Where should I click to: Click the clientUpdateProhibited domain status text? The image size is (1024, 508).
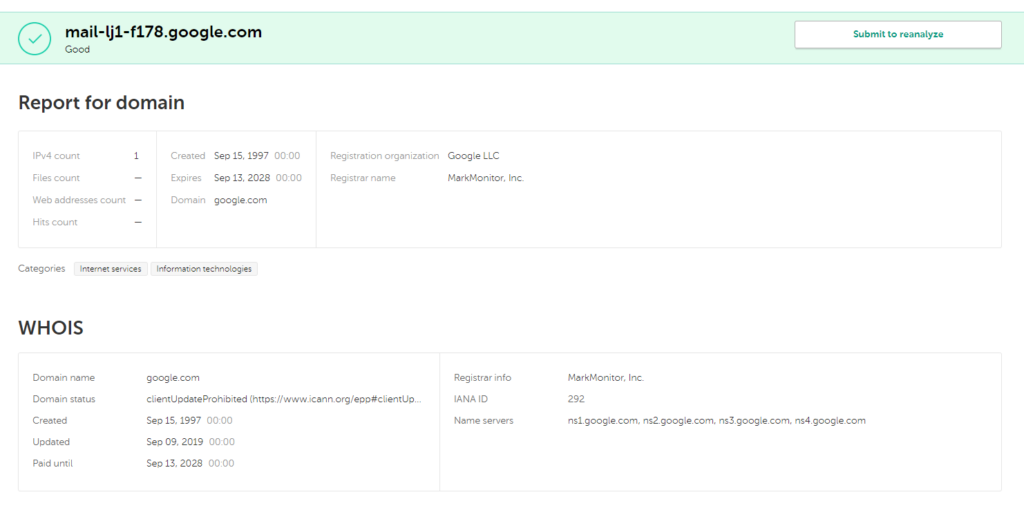284,399
